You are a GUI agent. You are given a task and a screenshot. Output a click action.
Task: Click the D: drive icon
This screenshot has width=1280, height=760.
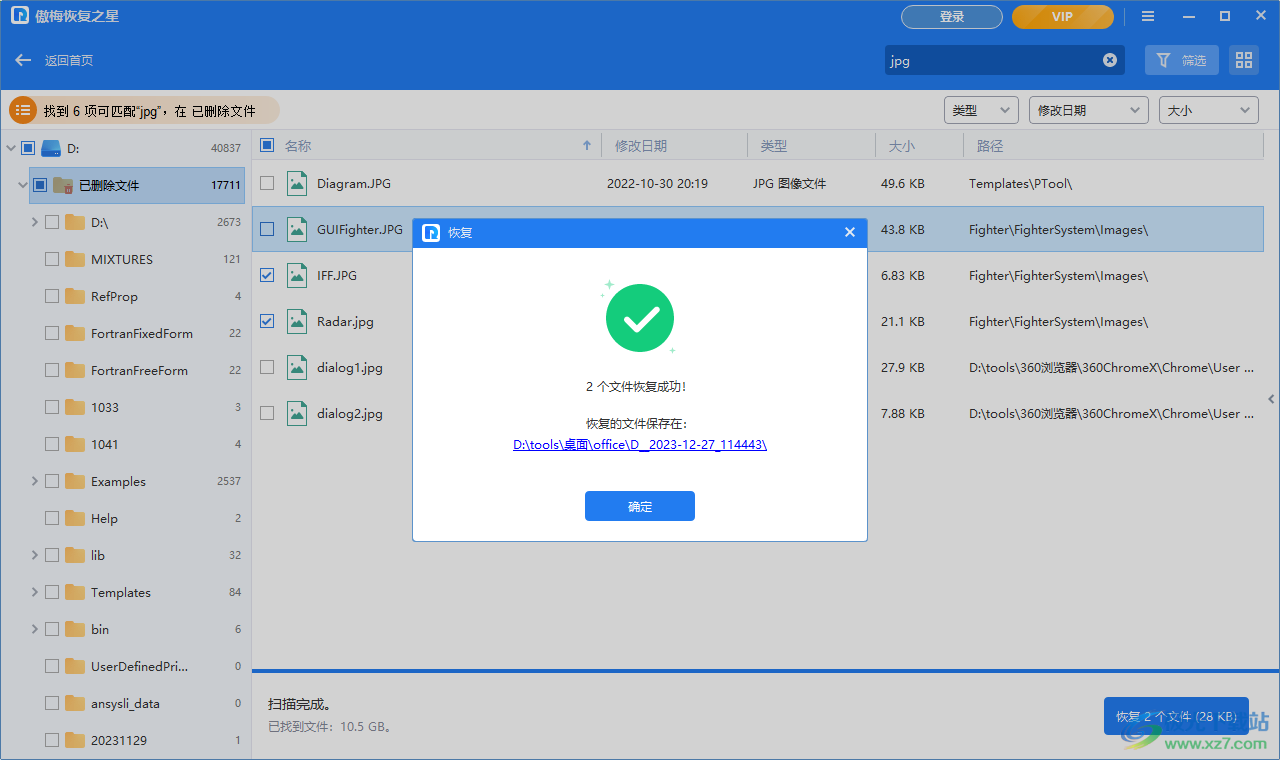point(51,148)
